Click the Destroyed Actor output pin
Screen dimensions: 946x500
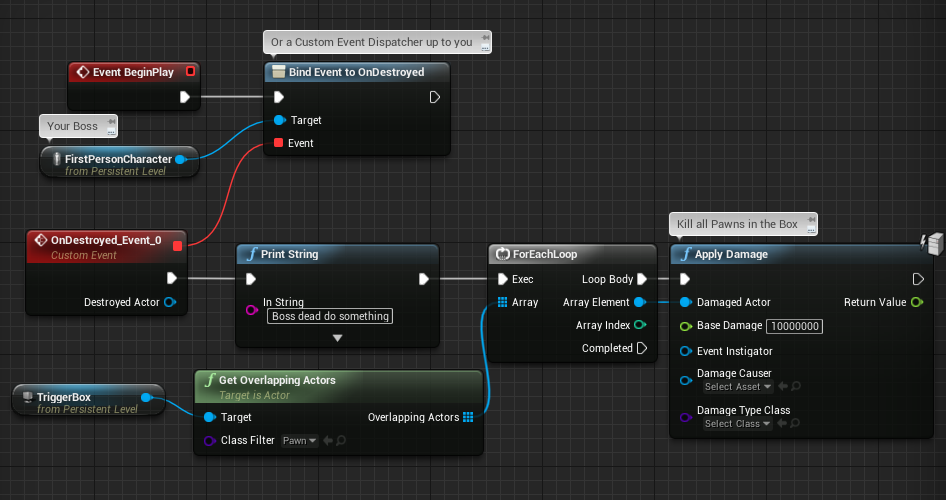coord(170,302)
